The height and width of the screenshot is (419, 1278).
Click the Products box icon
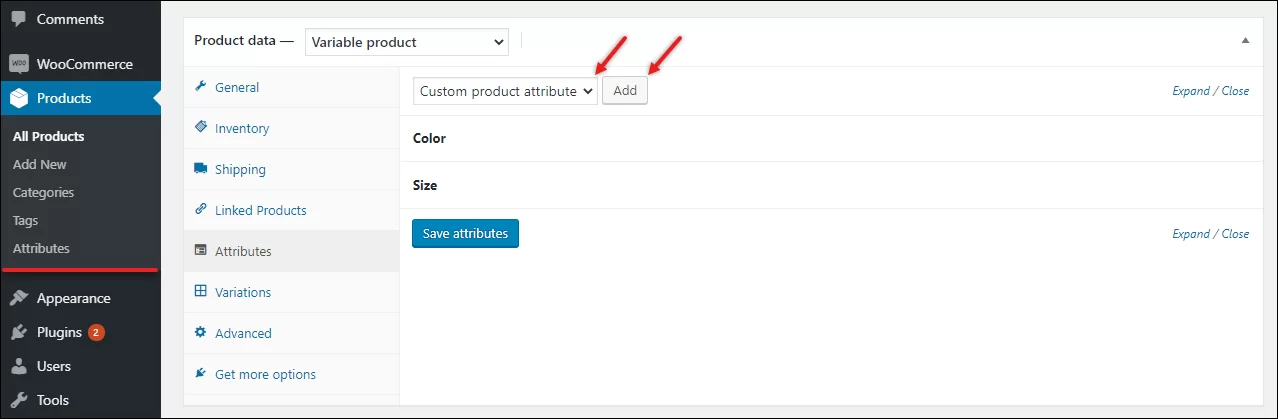[18, 98]
